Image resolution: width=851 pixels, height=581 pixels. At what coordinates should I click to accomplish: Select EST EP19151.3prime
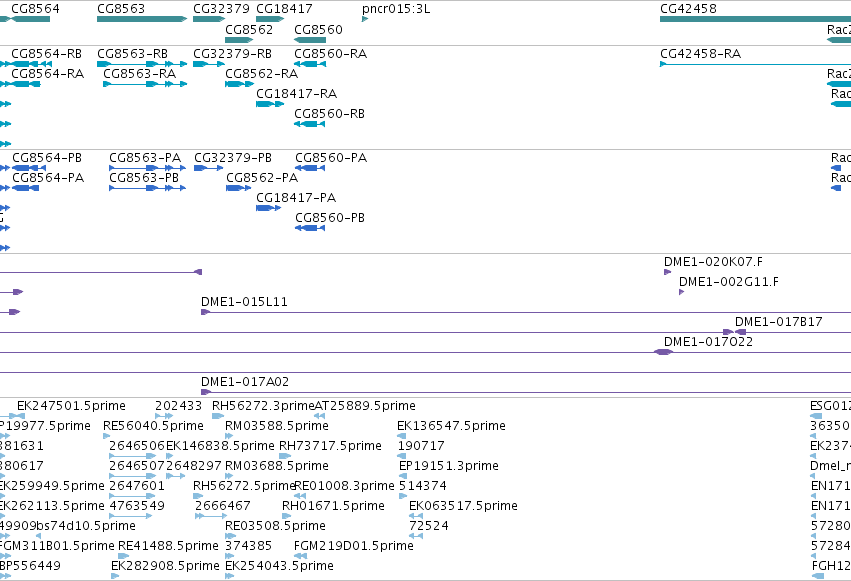tap(403, 476)
